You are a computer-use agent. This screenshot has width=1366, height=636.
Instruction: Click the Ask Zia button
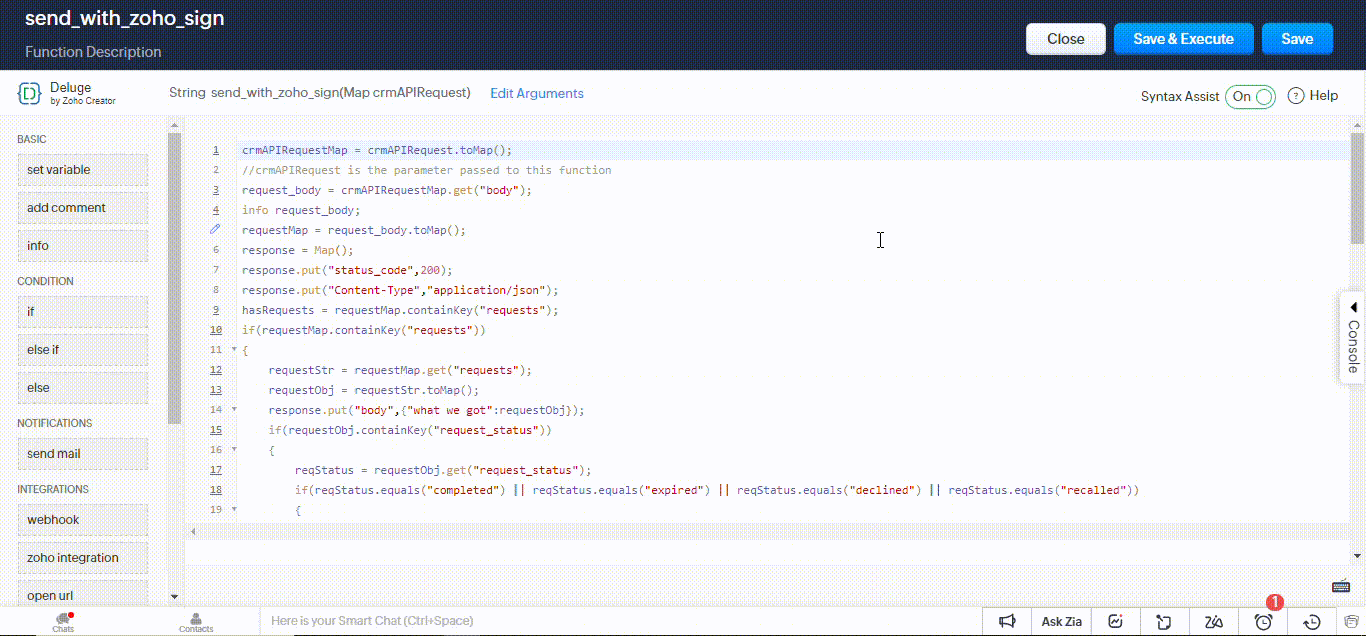1061,621
